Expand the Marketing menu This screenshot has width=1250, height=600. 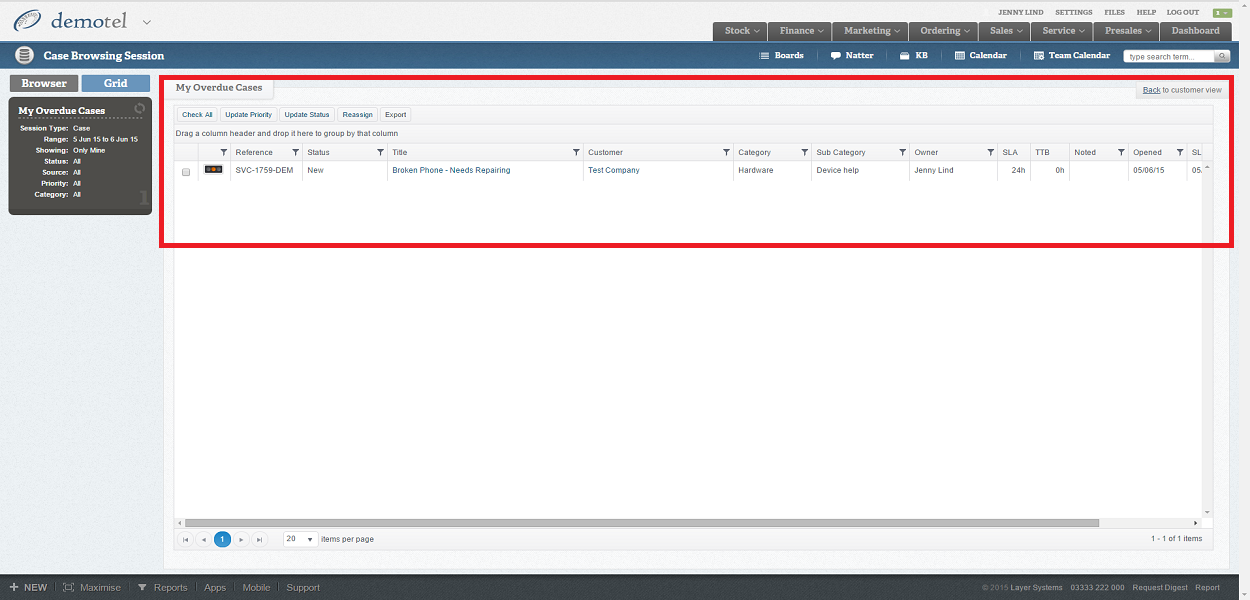(872, 31)
